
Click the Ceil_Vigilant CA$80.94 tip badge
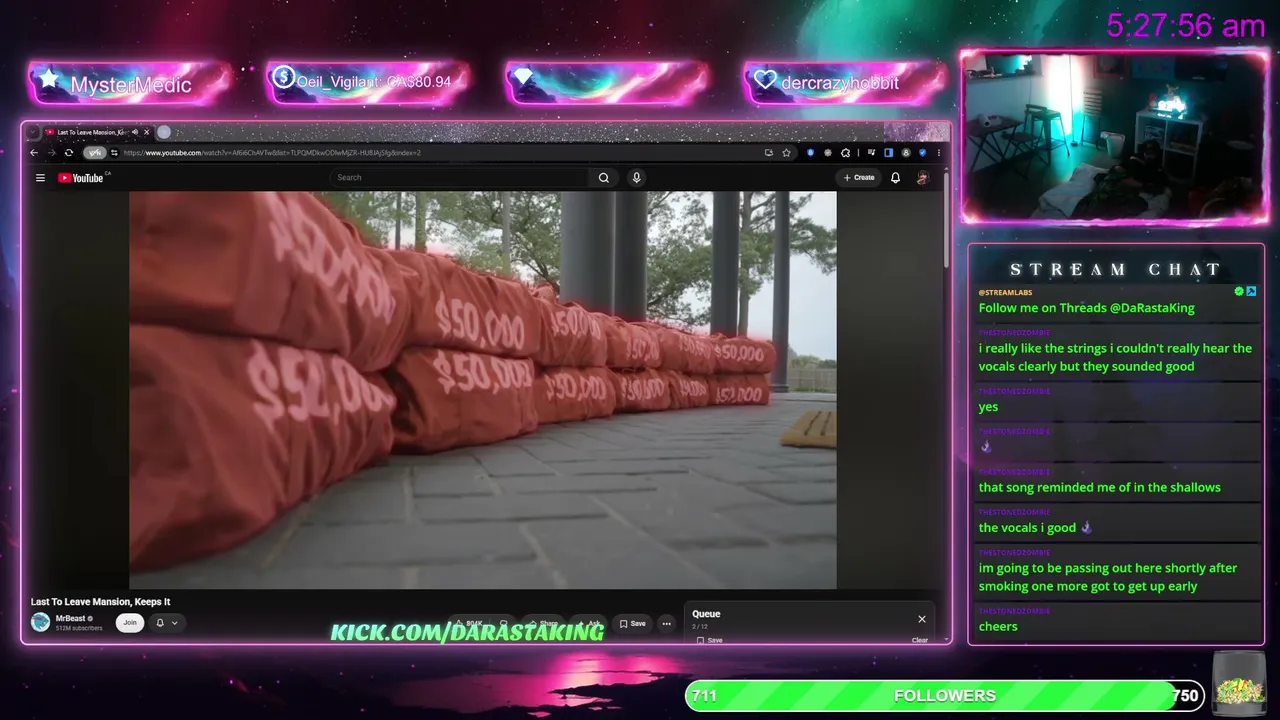[x=367, y=82]
